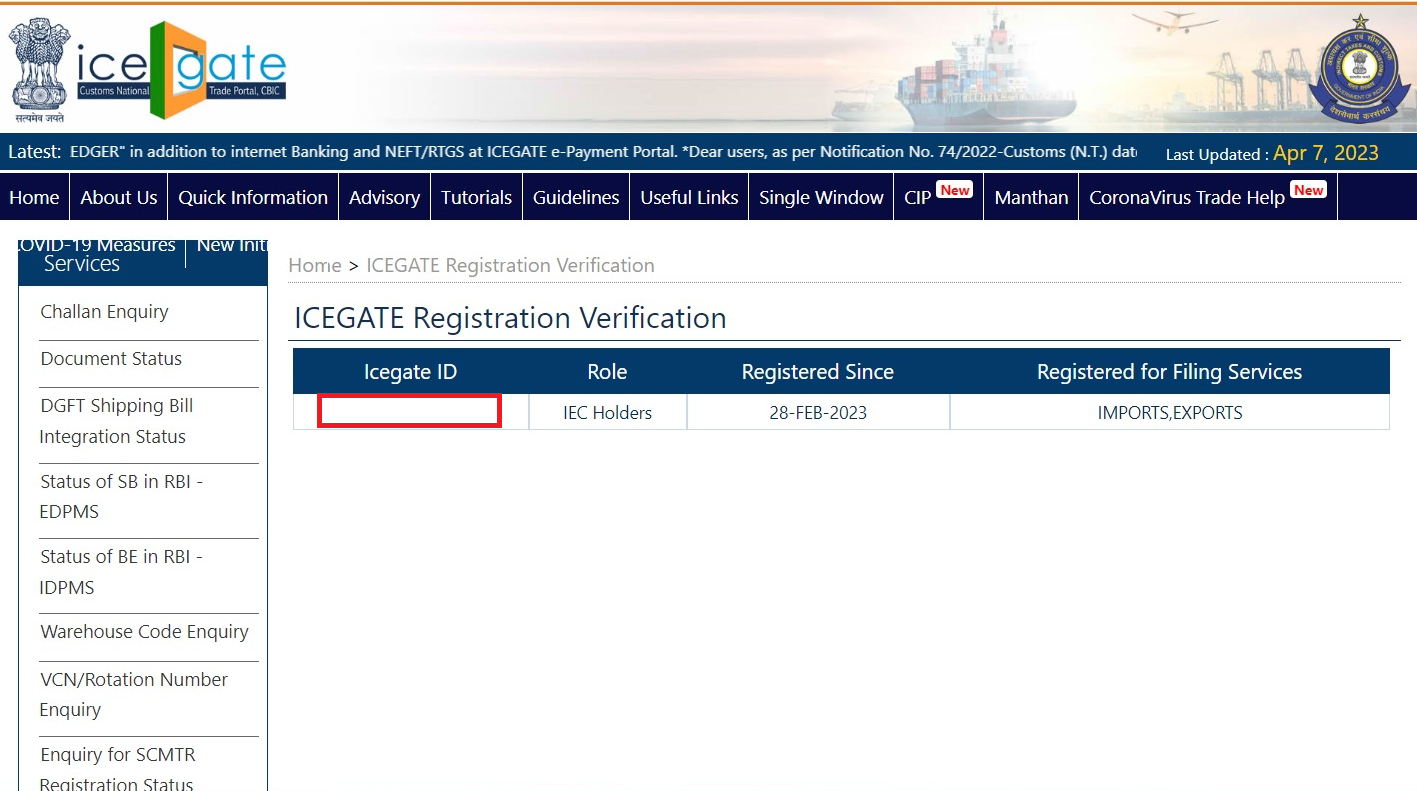1417x791 pixels.
Task: Open Challan Enquiry from the sidebar
Action: pyautogui.click(x=104, y=312)
